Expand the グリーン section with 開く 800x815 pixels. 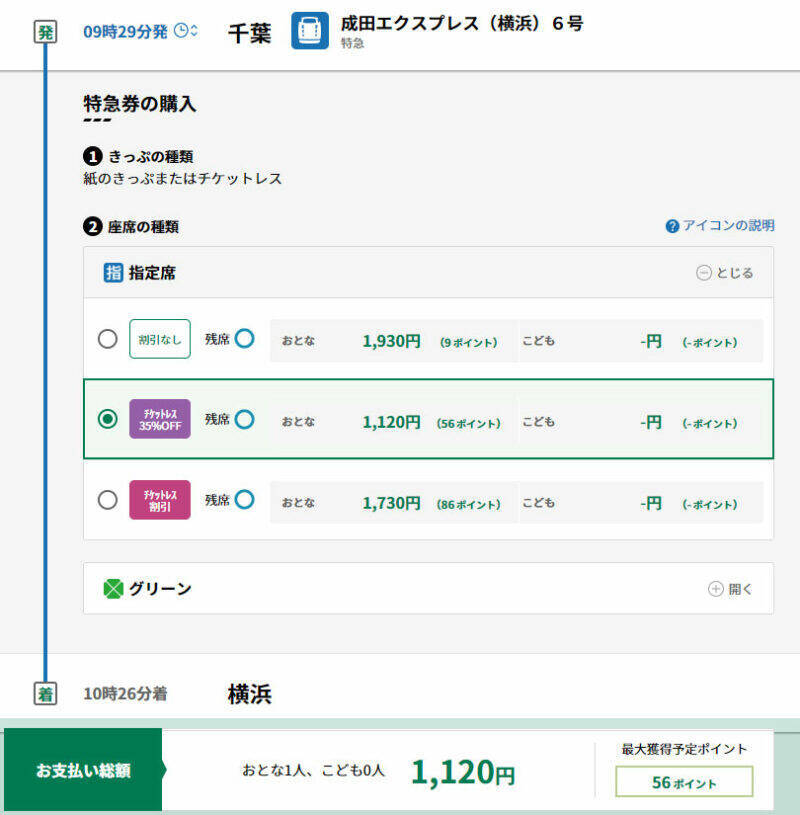click(730, 589)
